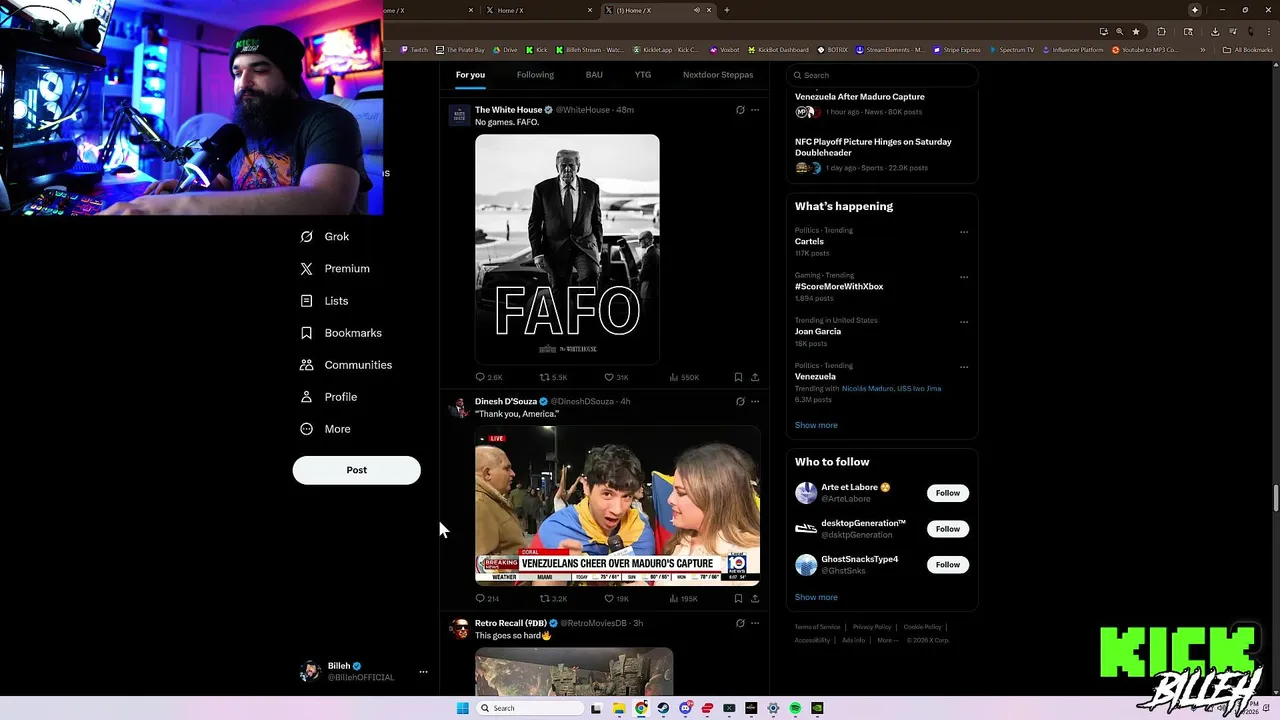Open Profile in the sidebar
The height and width of the screenshot is (720, 1280).
(328, 397)
